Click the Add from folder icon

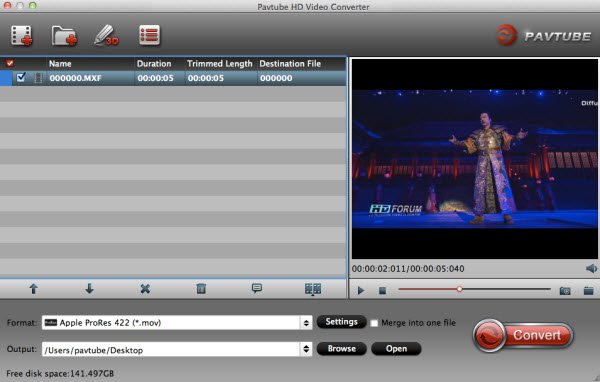click(x=64, y=36)
